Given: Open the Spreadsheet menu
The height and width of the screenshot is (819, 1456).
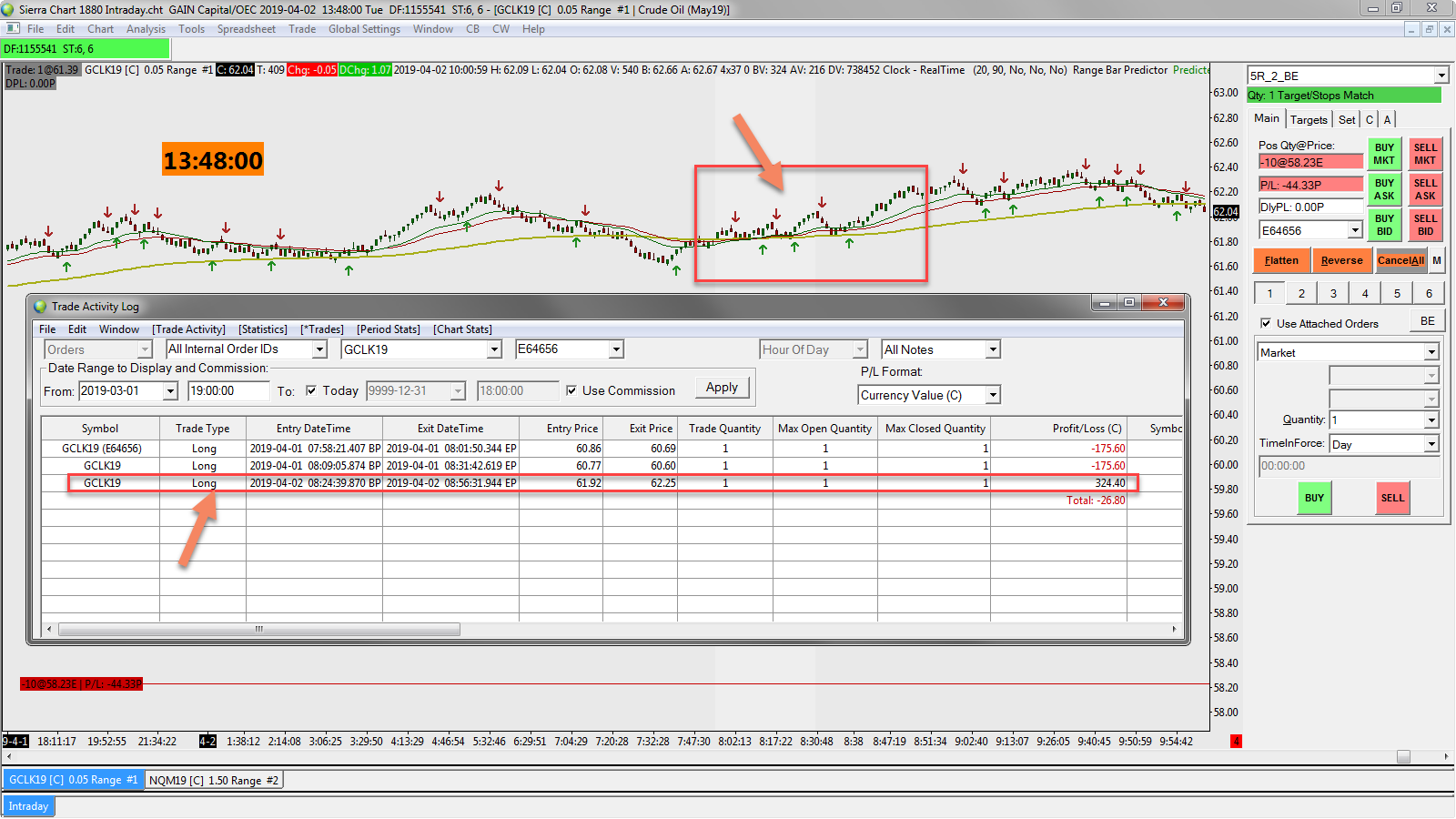Looking at the screenshot, I should pos(246,29).
